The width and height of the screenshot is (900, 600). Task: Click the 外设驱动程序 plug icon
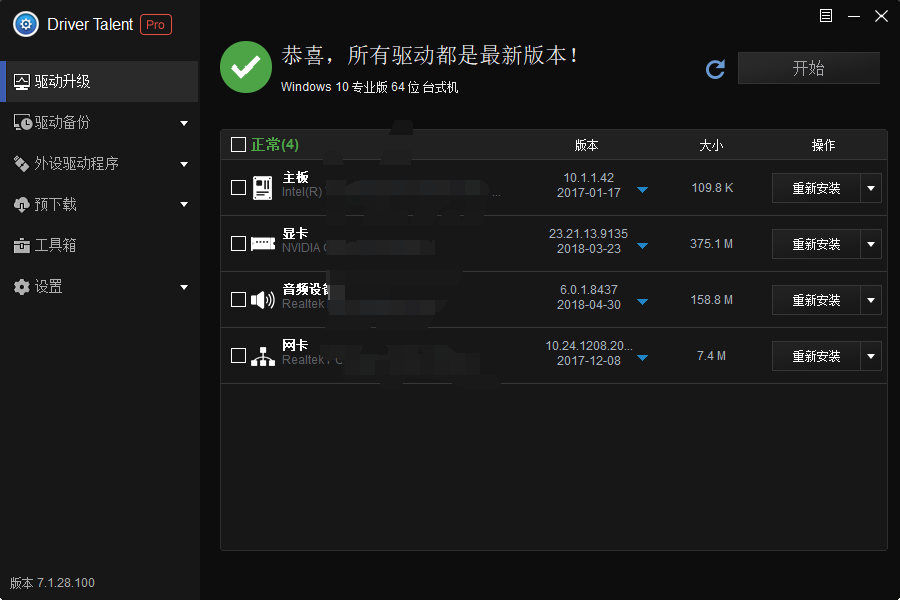21,164
